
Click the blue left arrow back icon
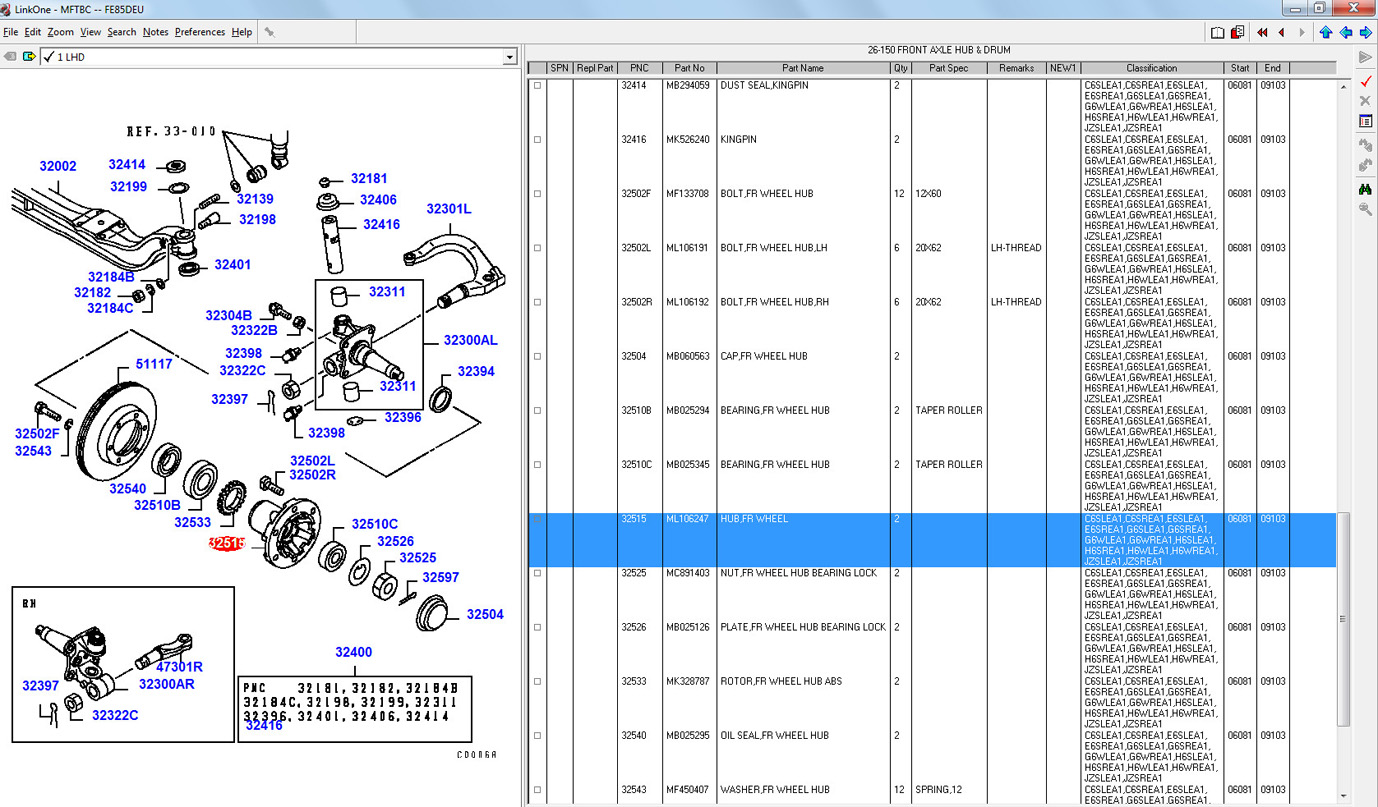pyautogui.click(x=1345, y=32)
